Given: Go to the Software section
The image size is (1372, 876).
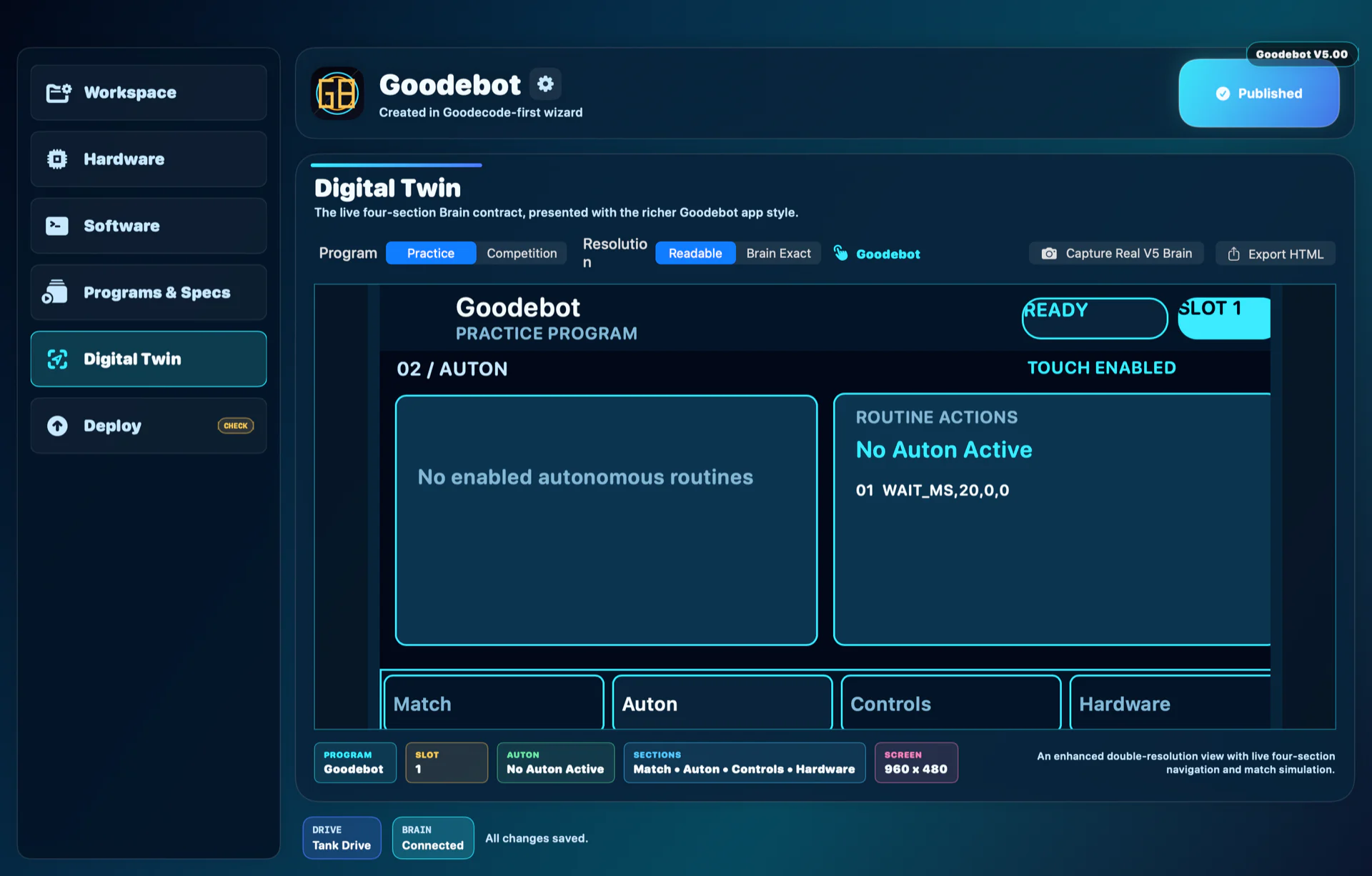Looking at the screenshot, I should point(149,226).
